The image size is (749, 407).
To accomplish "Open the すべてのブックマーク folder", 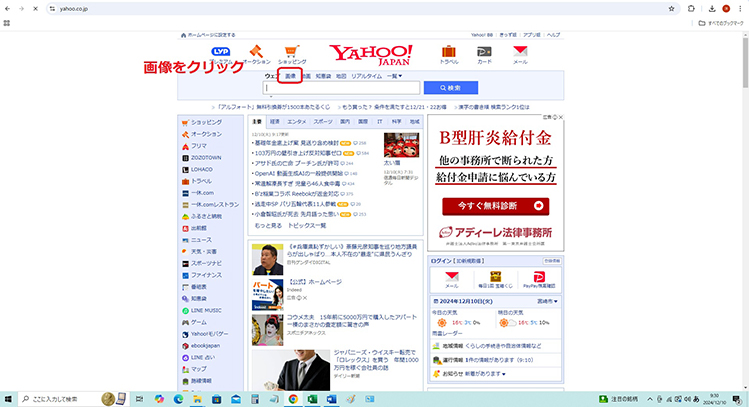I will click(x=721, y=23).
